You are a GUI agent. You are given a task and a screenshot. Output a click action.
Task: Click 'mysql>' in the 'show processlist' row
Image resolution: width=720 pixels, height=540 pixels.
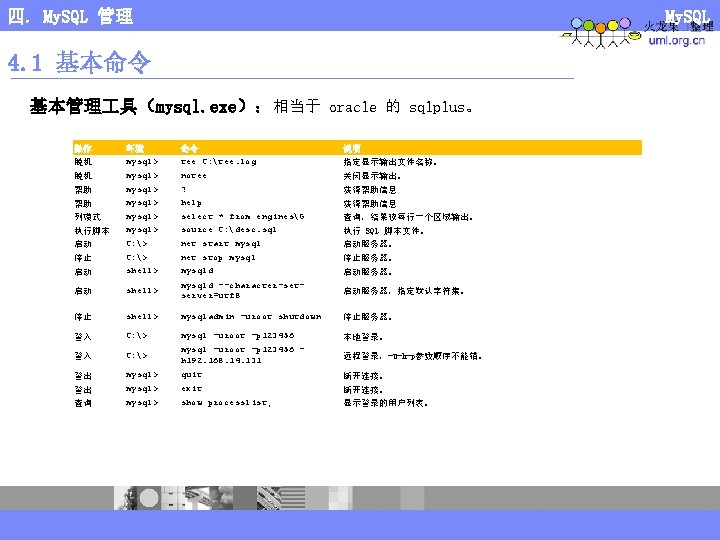tap(142, 403)
